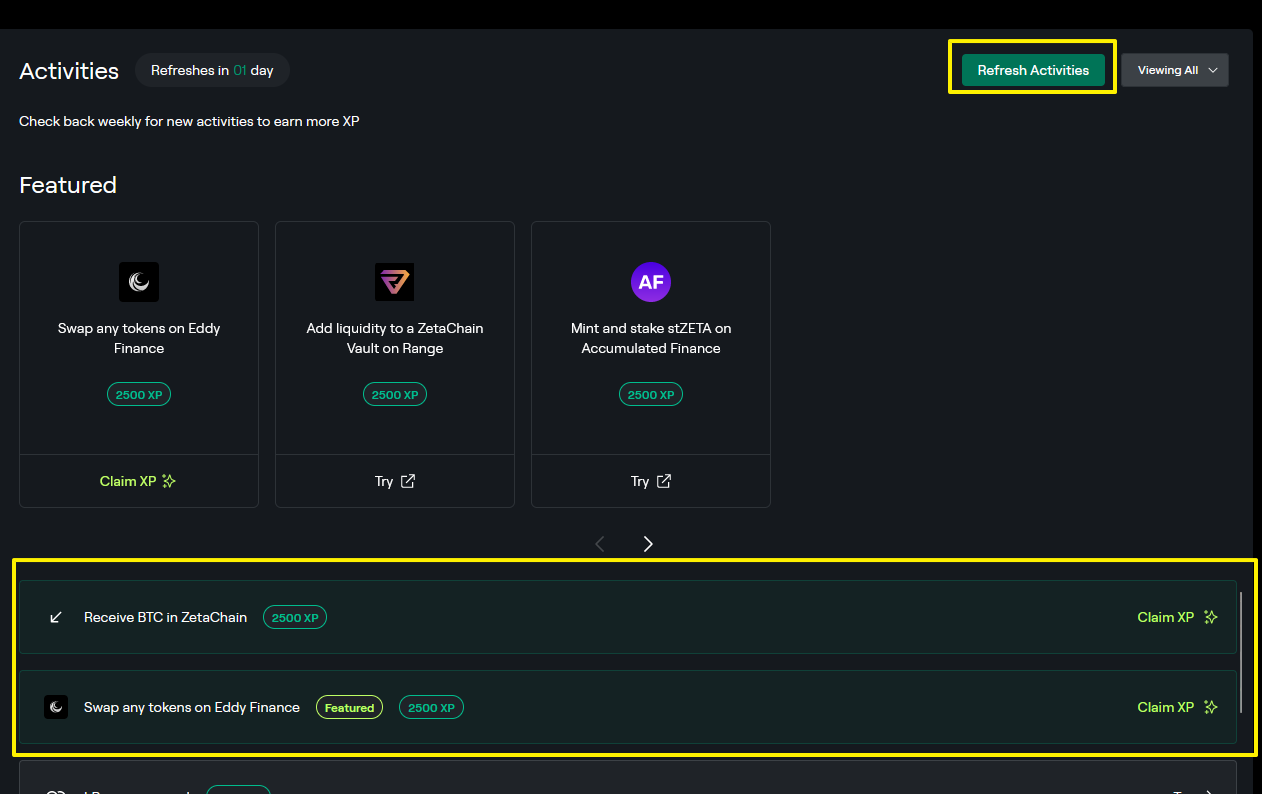Click the activities list scrollbar
1262x794 pixels.
(1242, 652)
